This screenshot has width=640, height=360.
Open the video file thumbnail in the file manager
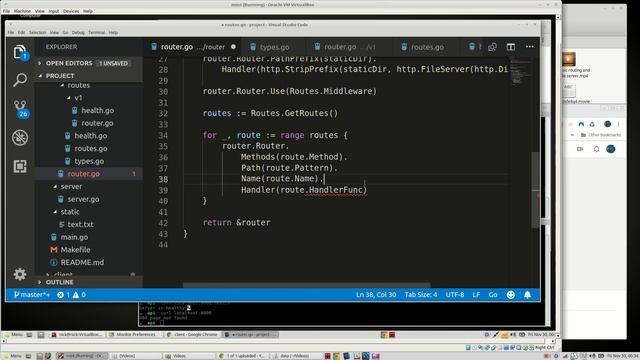pyautogui.click(x=569, y=59)
